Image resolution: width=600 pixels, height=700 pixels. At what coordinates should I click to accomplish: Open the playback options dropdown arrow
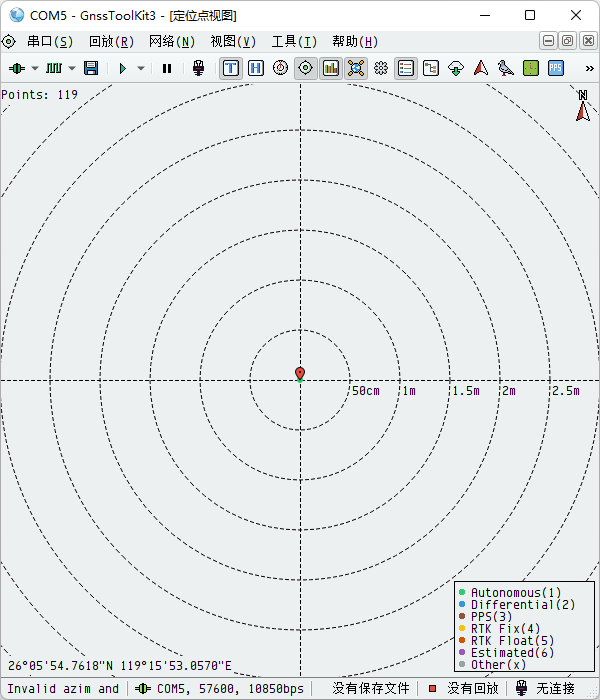click(141, 68)
